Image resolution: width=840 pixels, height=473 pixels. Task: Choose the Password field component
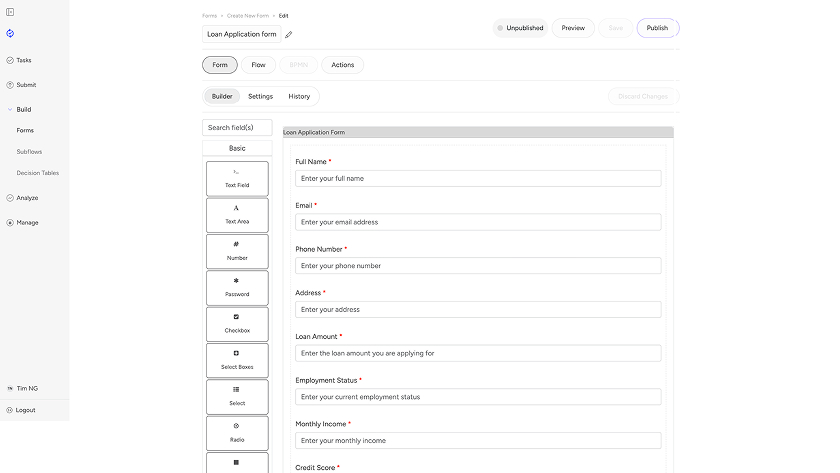pos(237,288)
